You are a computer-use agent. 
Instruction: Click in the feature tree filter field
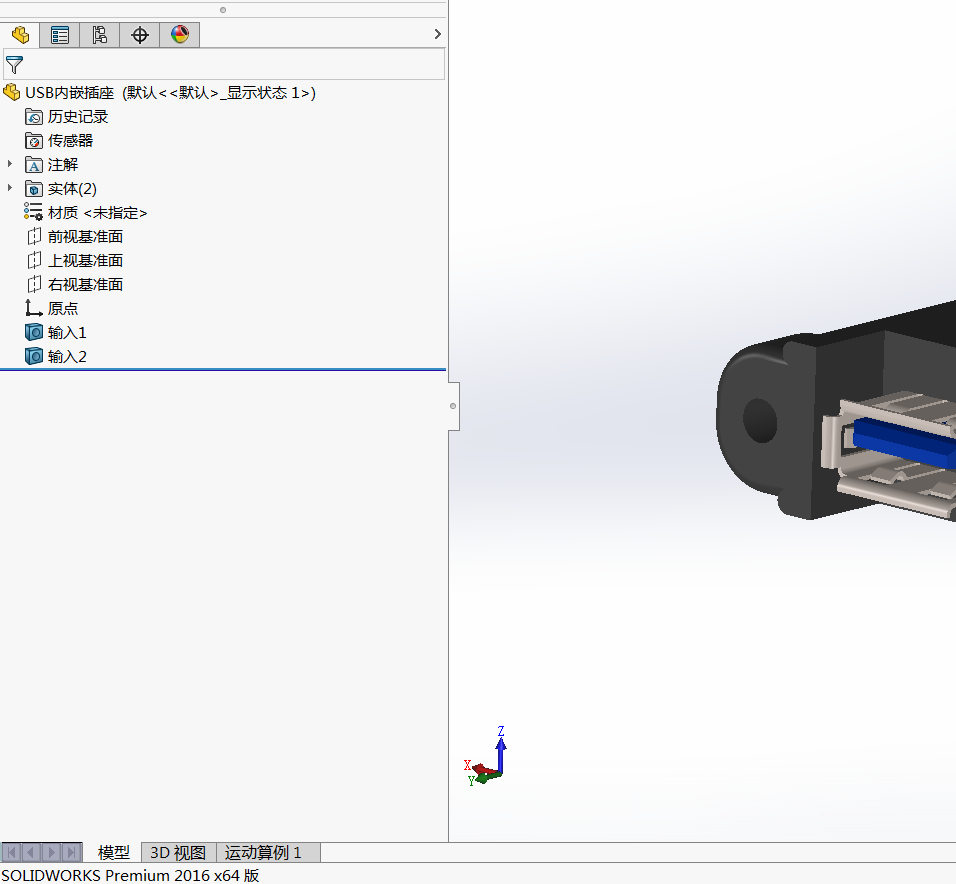(230, 65)
